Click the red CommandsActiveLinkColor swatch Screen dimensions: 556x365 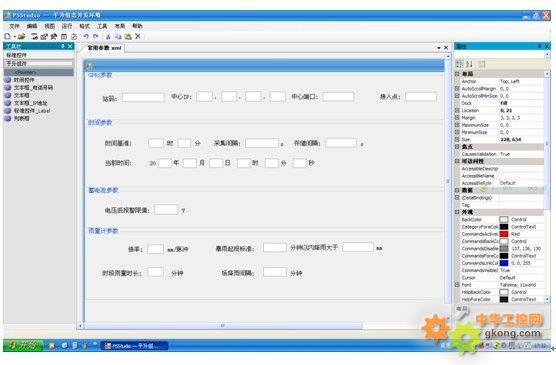504,234
